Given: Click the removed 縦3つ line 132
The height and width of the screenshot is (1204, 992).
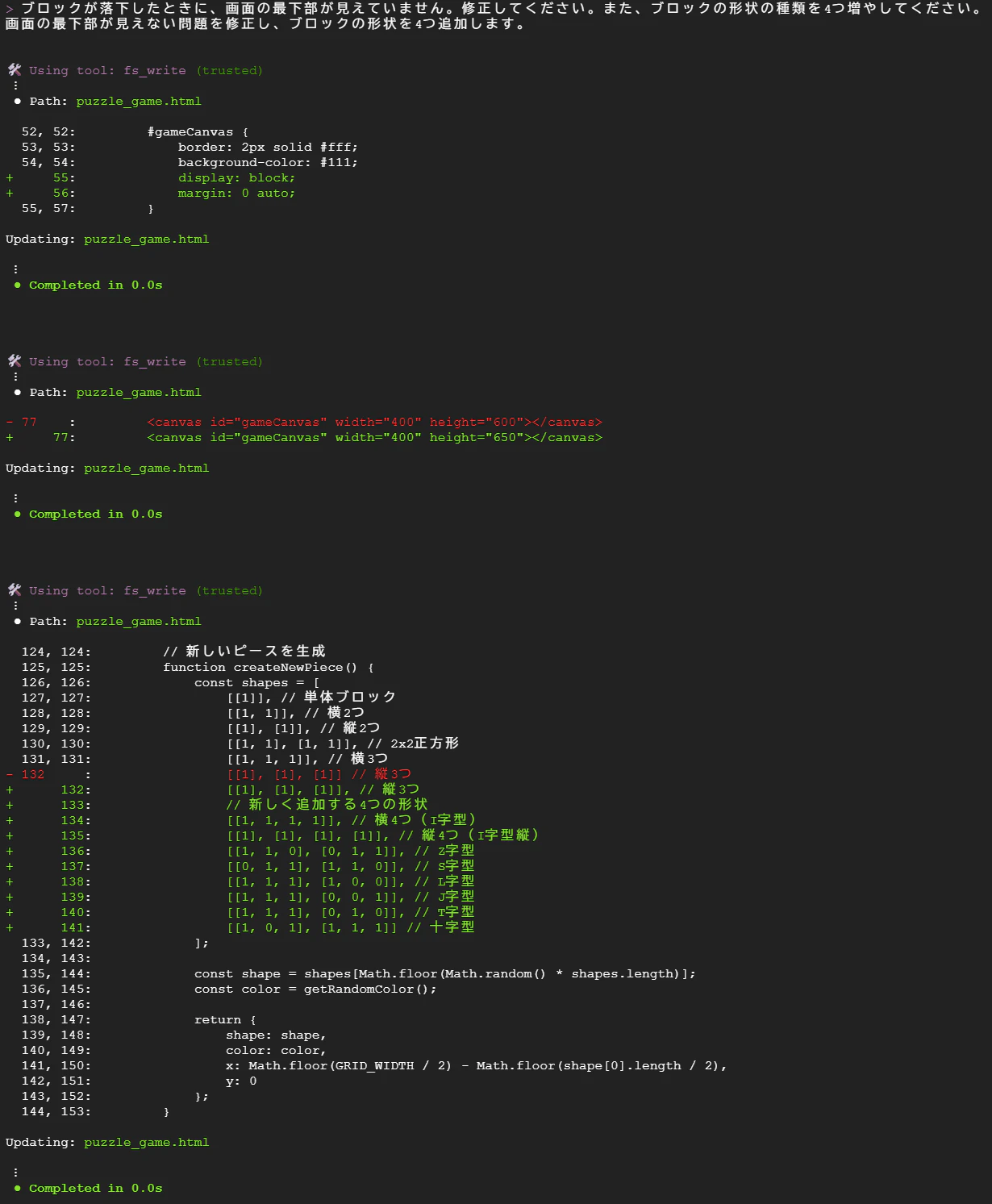Looking at the screenshot, I should point(319,774).
